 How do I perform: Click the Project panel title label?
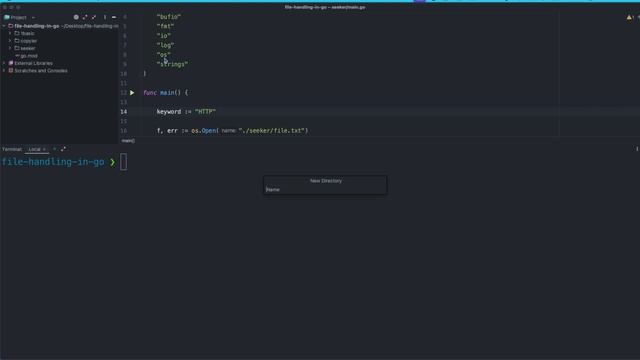coord(18,18)
